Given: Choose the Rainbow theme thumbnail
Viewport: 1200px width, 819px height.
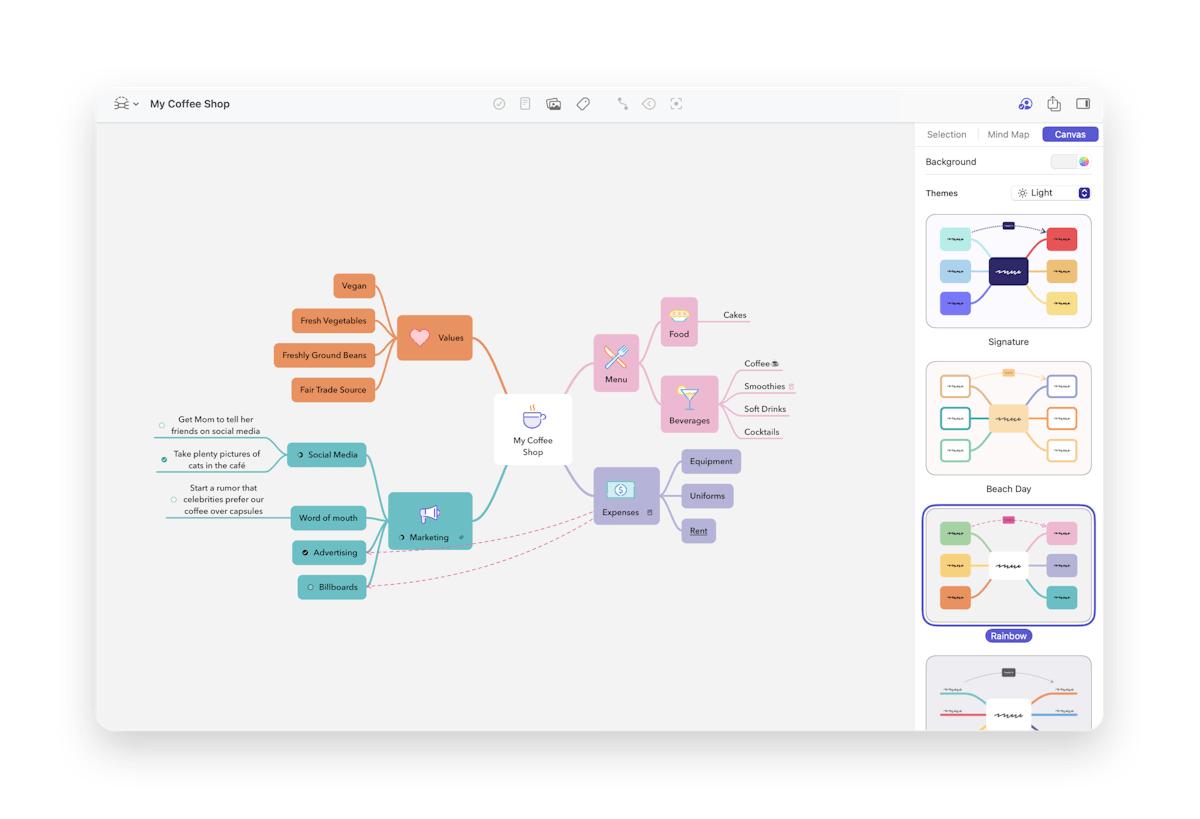Looking at the screenshot, I should click(x=1008, y=565).
